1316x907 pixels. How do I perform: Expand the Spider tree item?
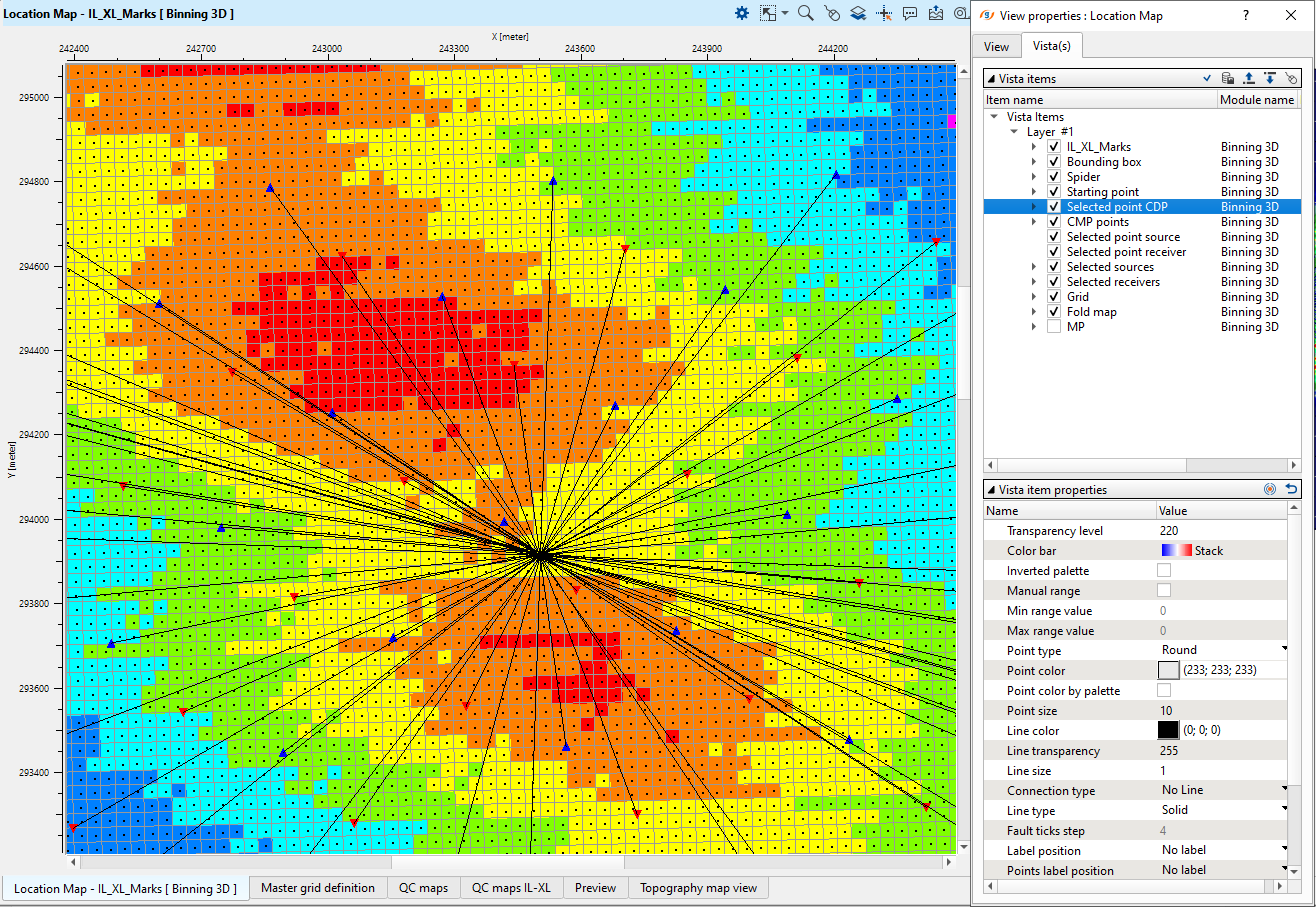(x=1034, y=177)
